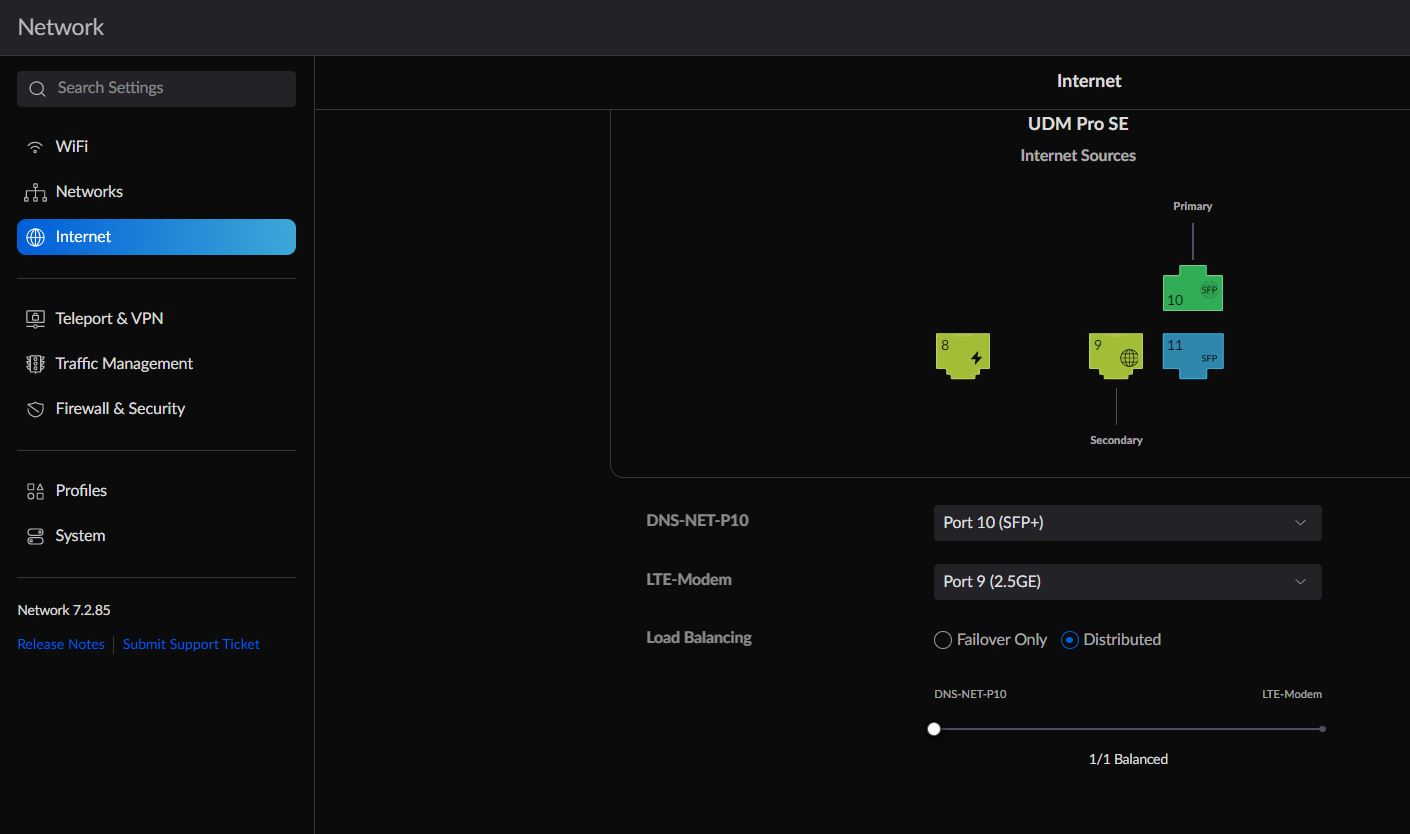This screenshot has height=834, width=1410.
Task: Click the Networks topology icon
Action: coord(35,192)
